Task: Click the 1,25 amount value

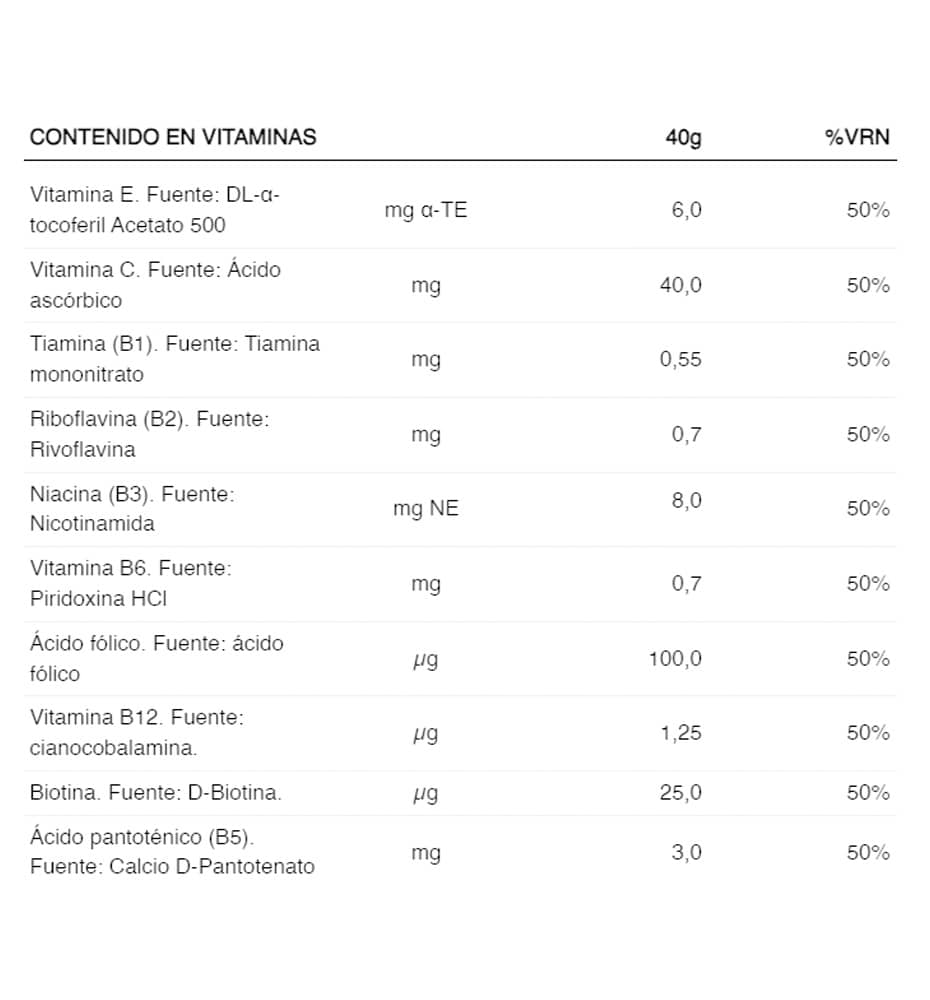Action: 681,733
